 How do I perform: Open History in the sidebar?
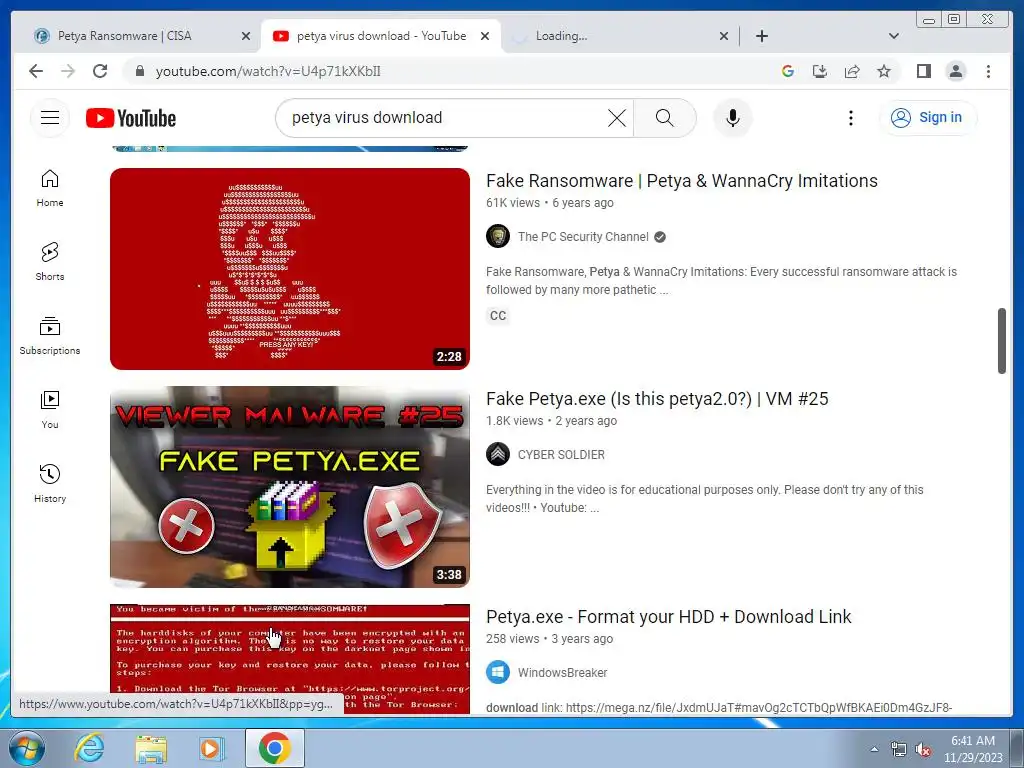point(50,483)
